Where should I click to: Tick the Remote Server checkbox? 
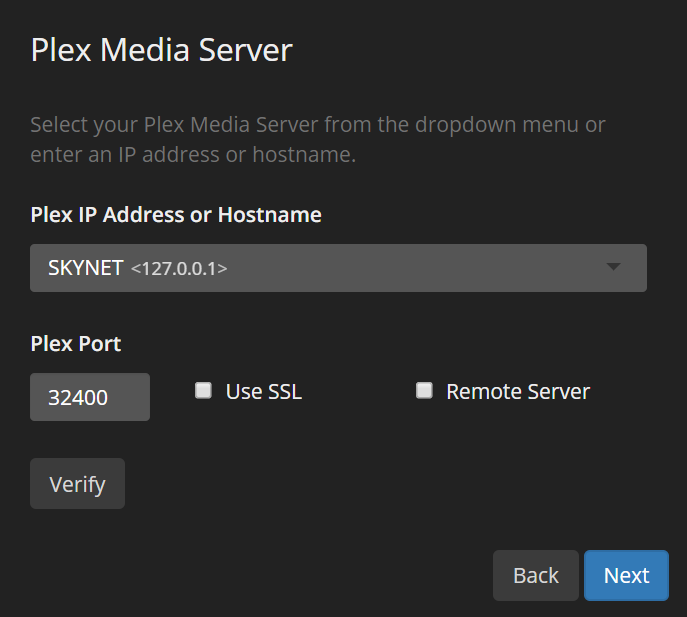pyautogui.click(x=424, y=391)
